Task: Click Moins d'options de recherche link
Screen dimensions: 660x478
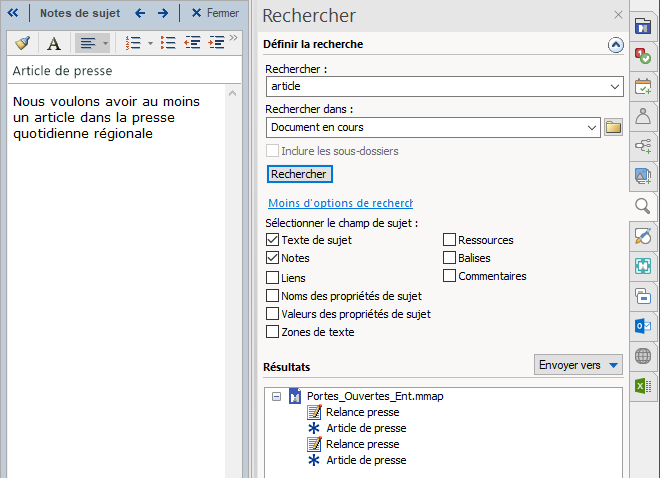Action: [x=340, y=203]
